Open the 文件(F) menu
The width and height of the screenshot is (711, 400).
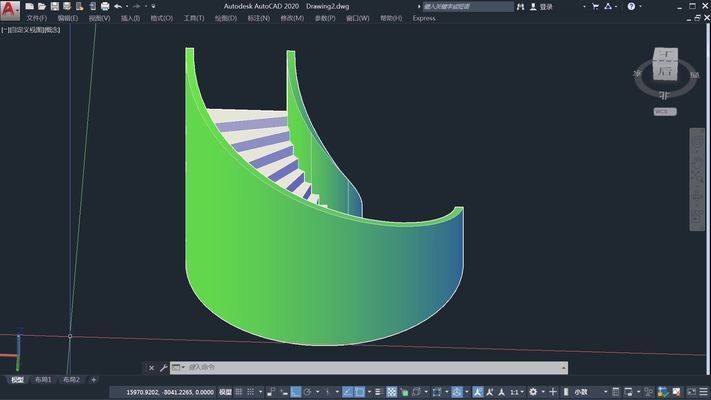click(36, 18)
